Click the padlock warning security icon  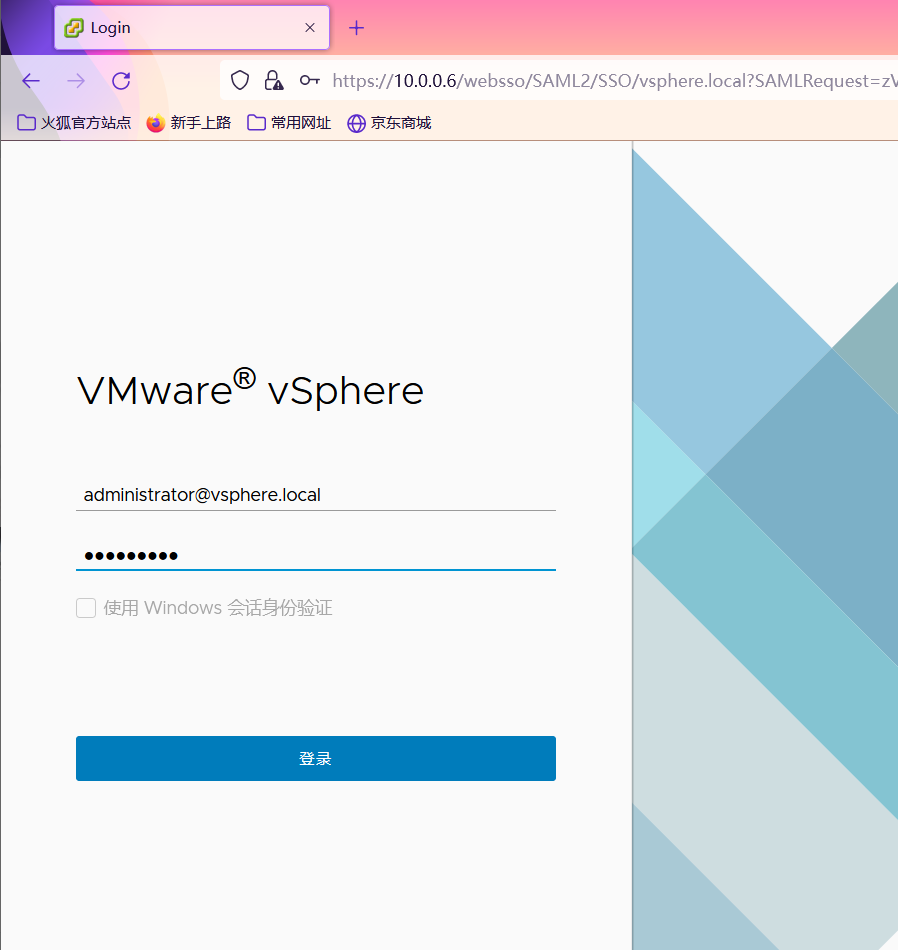pyautogui.click(x=274, y=80)
